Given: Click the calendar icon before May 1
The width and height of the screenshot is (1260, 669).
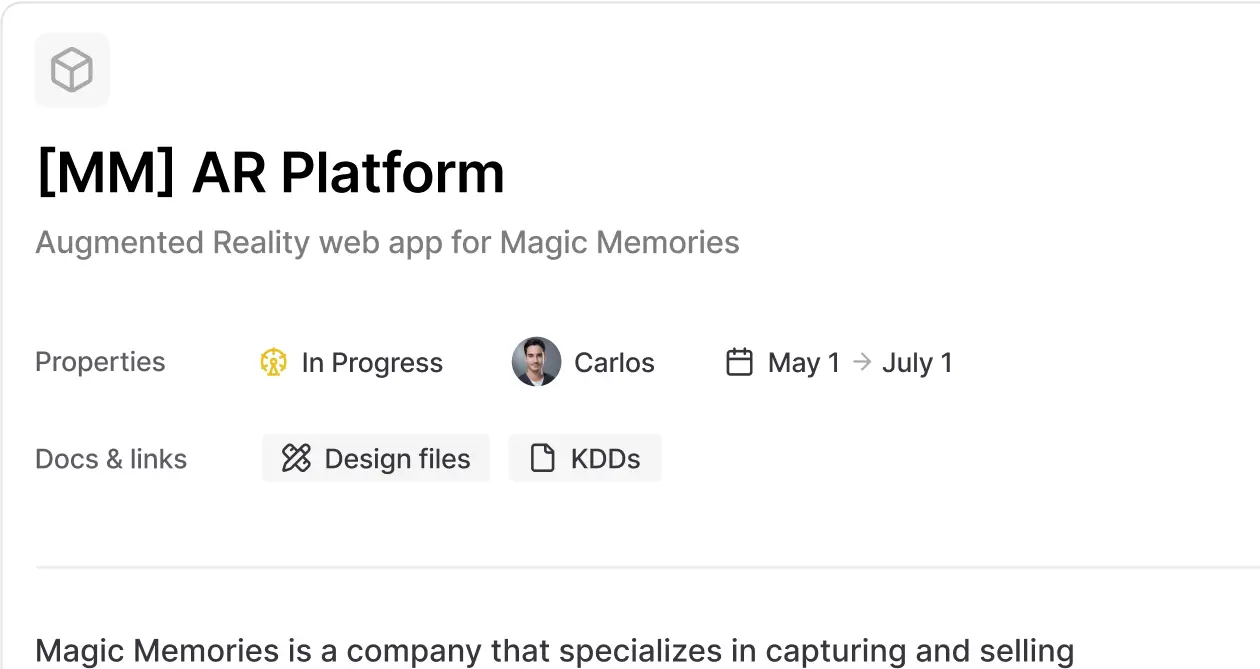Looking at the screenshot, I should click(x=740, y=362).
